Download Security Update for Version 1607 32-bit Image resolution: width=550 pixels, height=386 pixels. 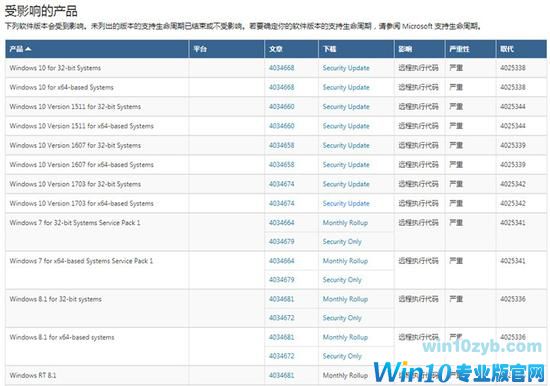[346, 145]
